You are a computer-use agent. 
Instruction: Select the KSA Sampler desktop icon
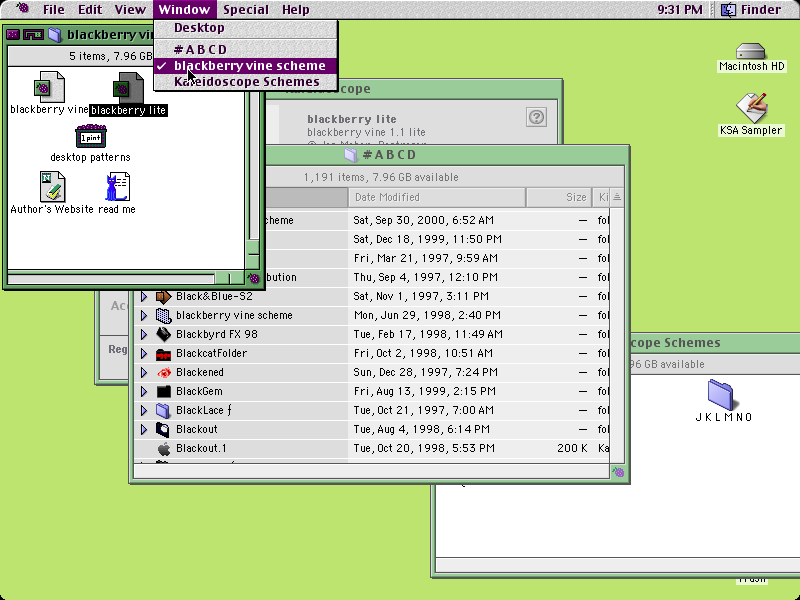pyautogui.click(x=751, y=108)
